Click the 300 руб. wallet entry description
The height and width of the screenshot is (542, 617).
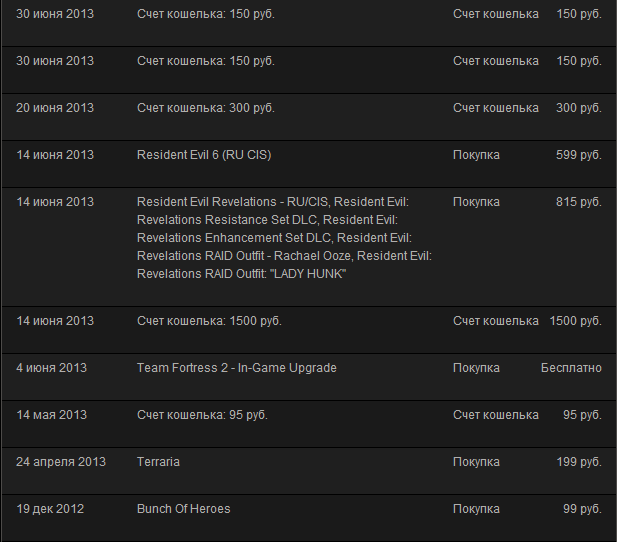205,108
